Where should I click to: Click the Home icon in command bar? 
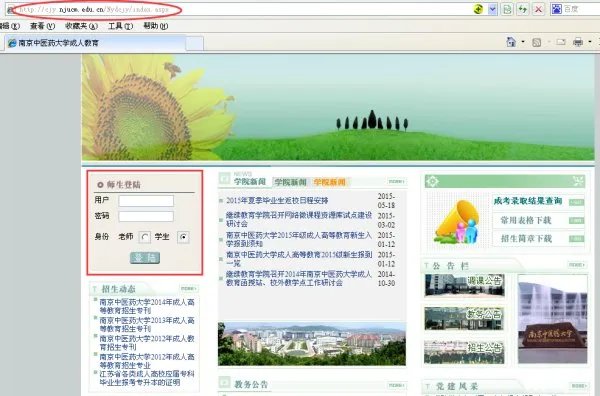pos(511,42)
